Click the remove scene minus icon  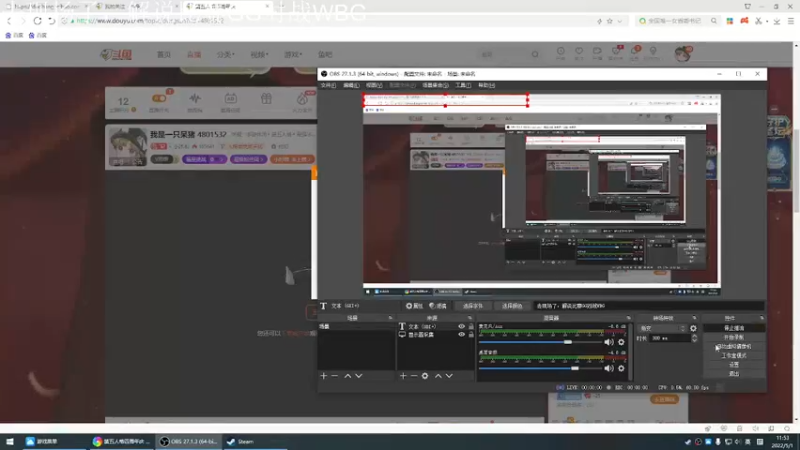click(x=335, y=376)
